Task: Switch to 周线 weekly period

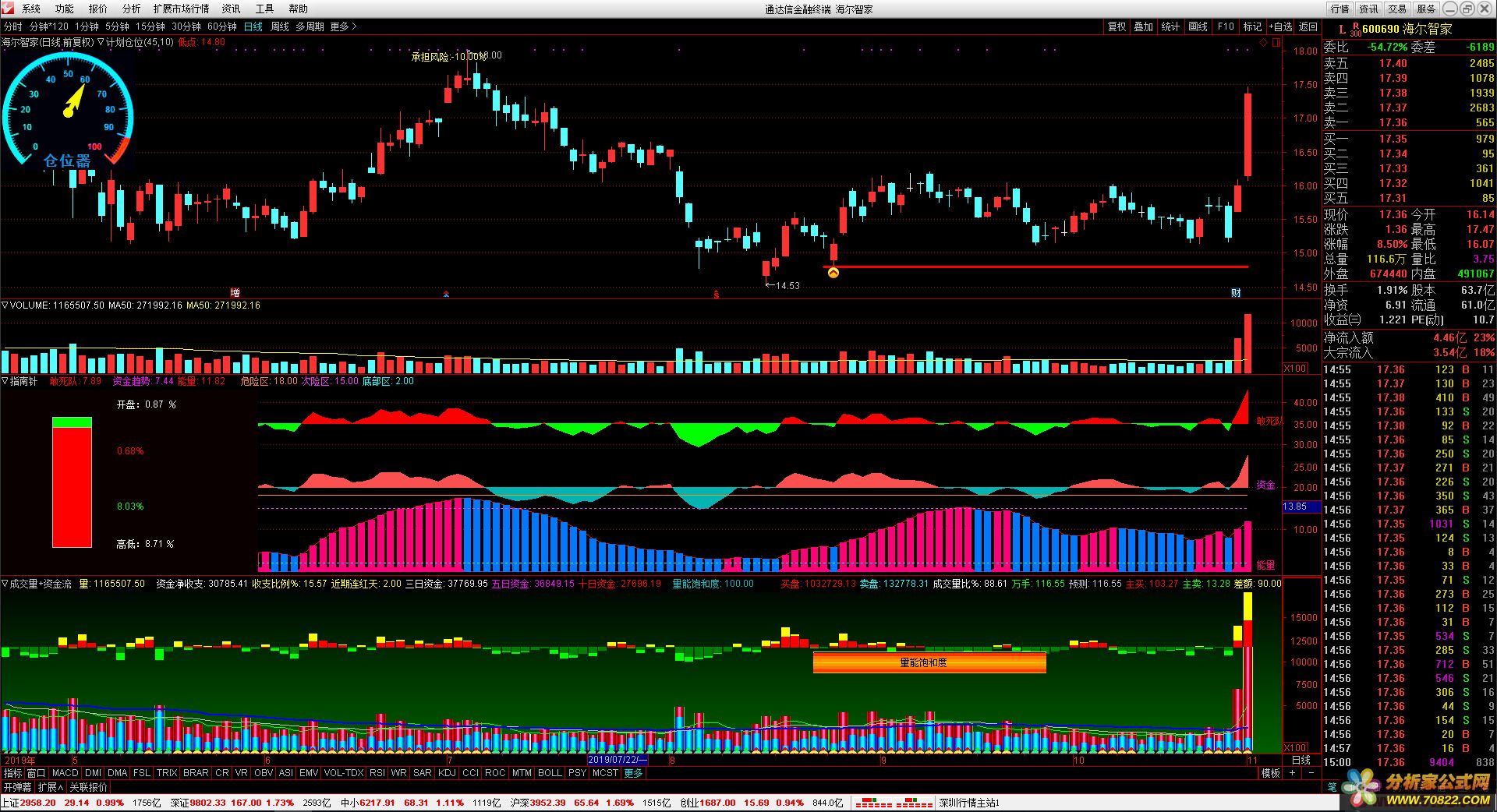Action: point(280,26)
